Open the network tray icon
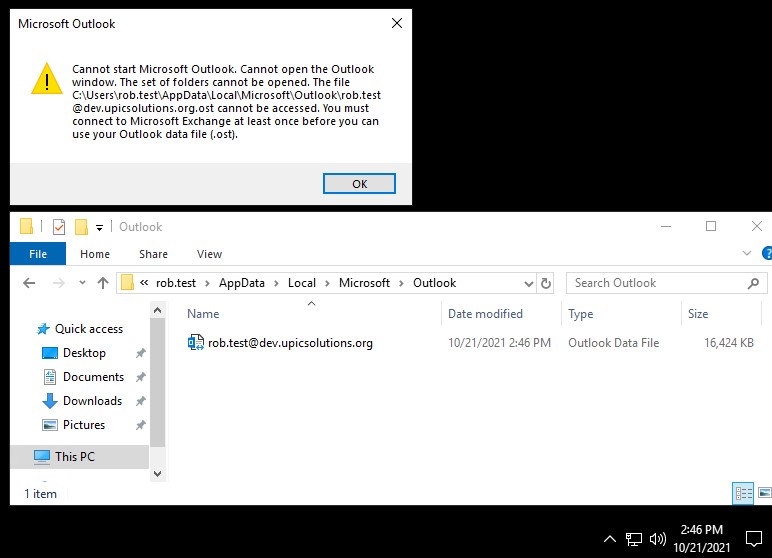The height and width of the screenshot is (558, 772). point(634,539)
